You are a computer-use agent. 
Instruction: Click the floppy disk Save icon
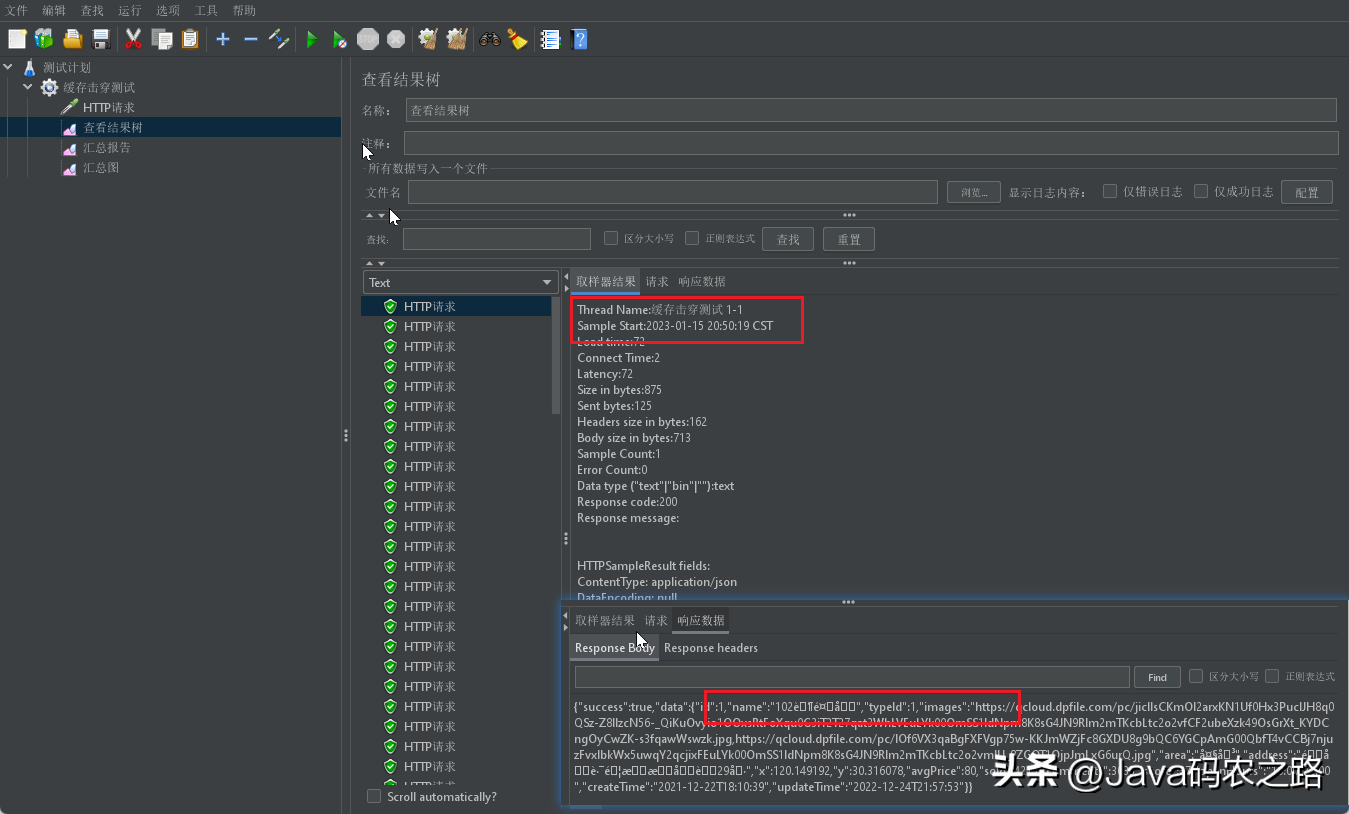101,39
